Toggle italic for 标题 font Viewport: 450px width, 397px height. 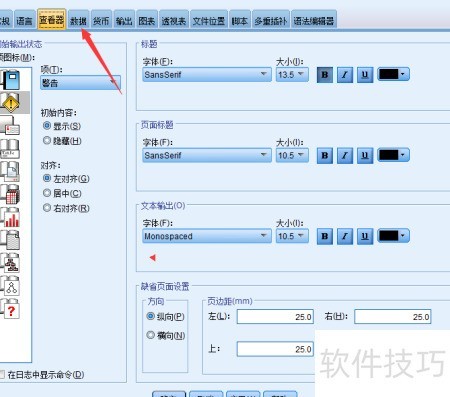345,75
